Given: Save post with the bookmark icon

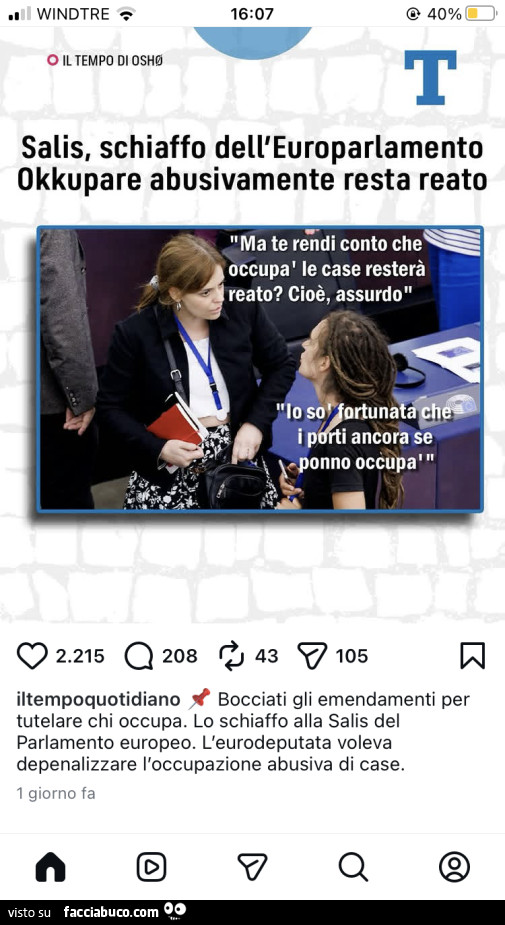Looking at the screenshot, I should [x=472, y=655].
